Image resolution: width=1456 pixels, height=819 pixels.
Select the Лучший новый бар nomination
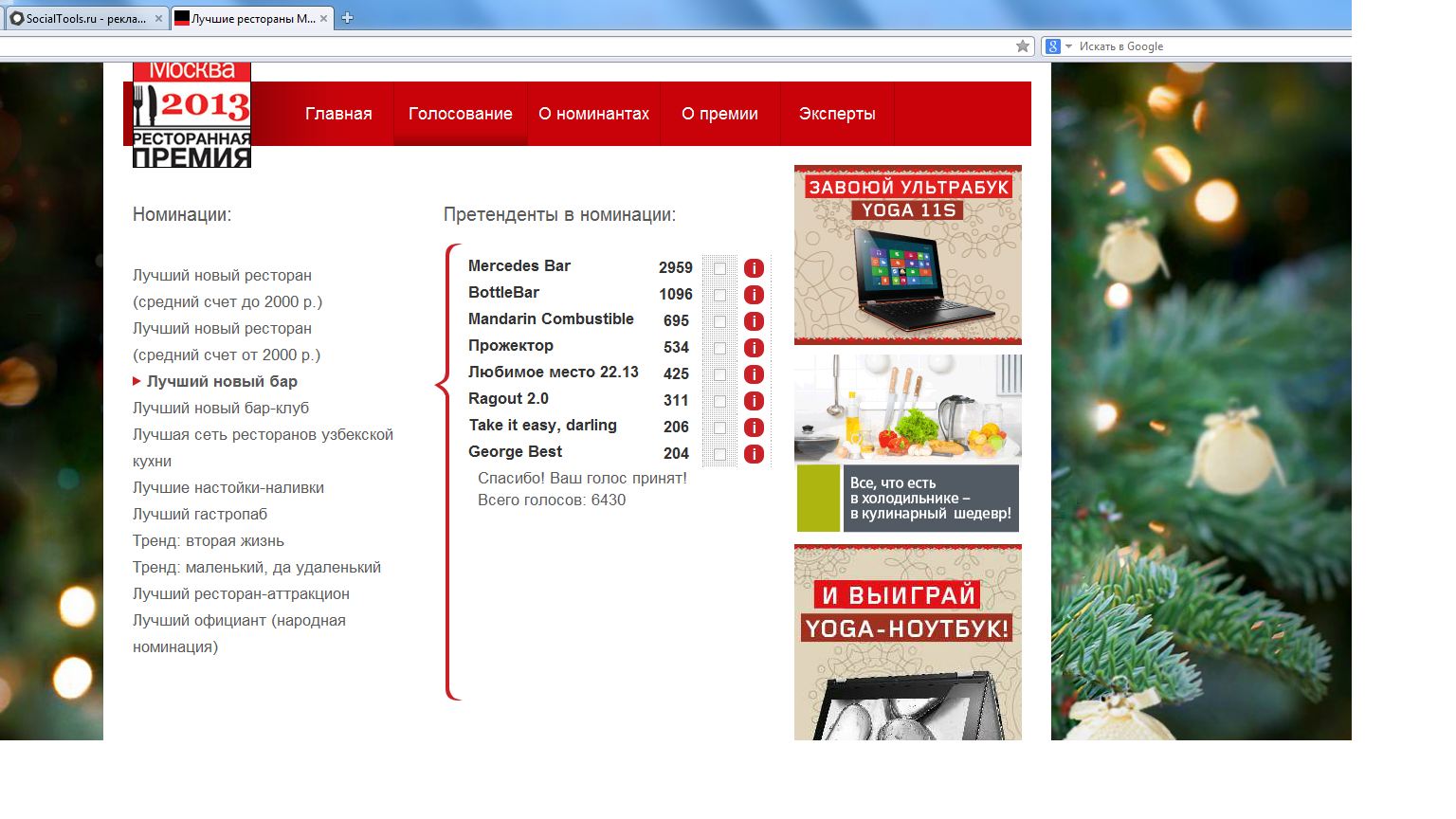[222, 381]
